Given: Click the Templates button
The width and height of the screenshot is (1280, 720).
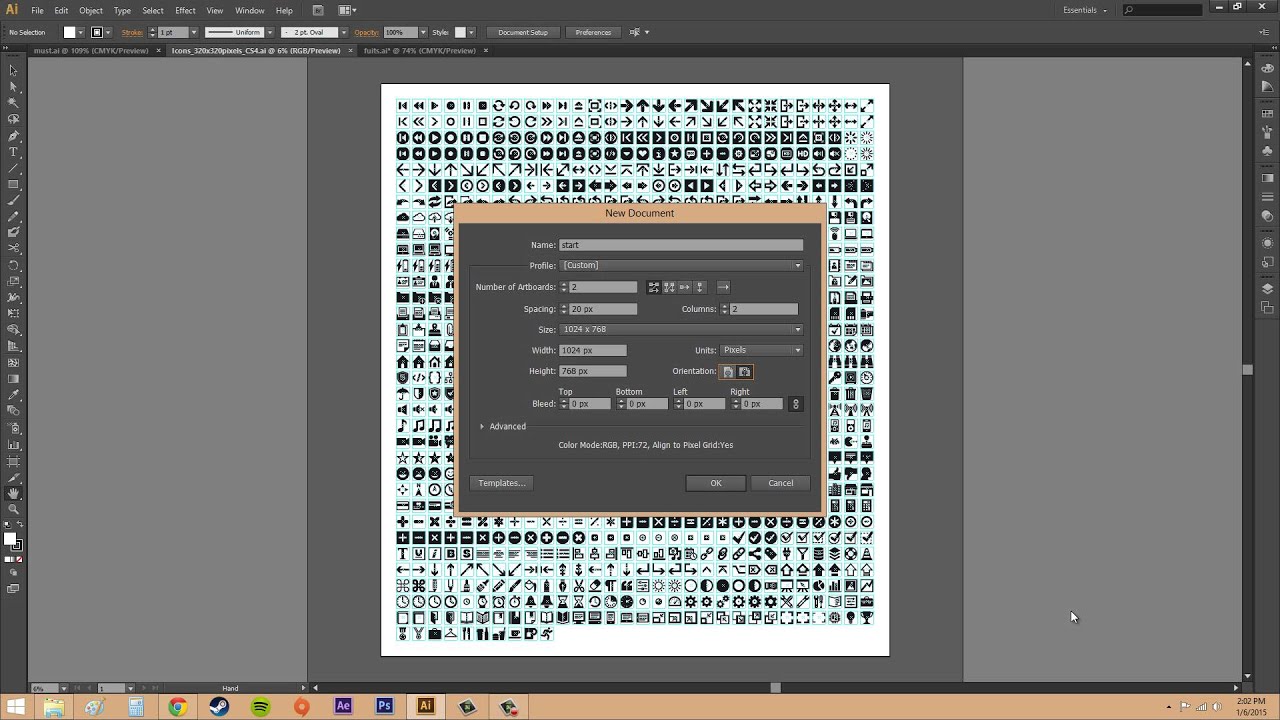Looking at the screenshot, I should (501, 483).
